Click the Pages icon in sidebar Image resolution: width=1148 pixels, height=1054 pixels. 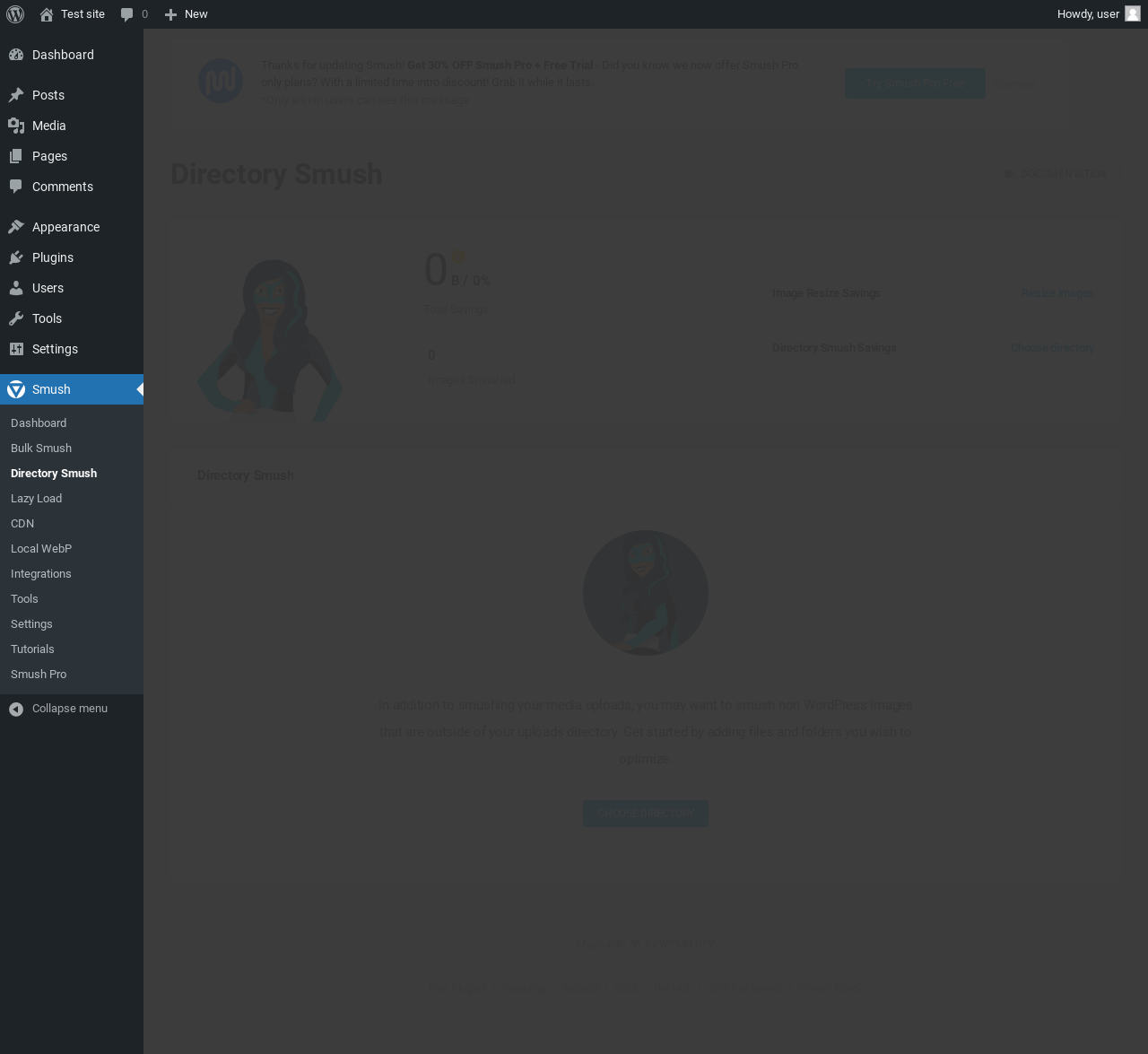tap(16, 156)
